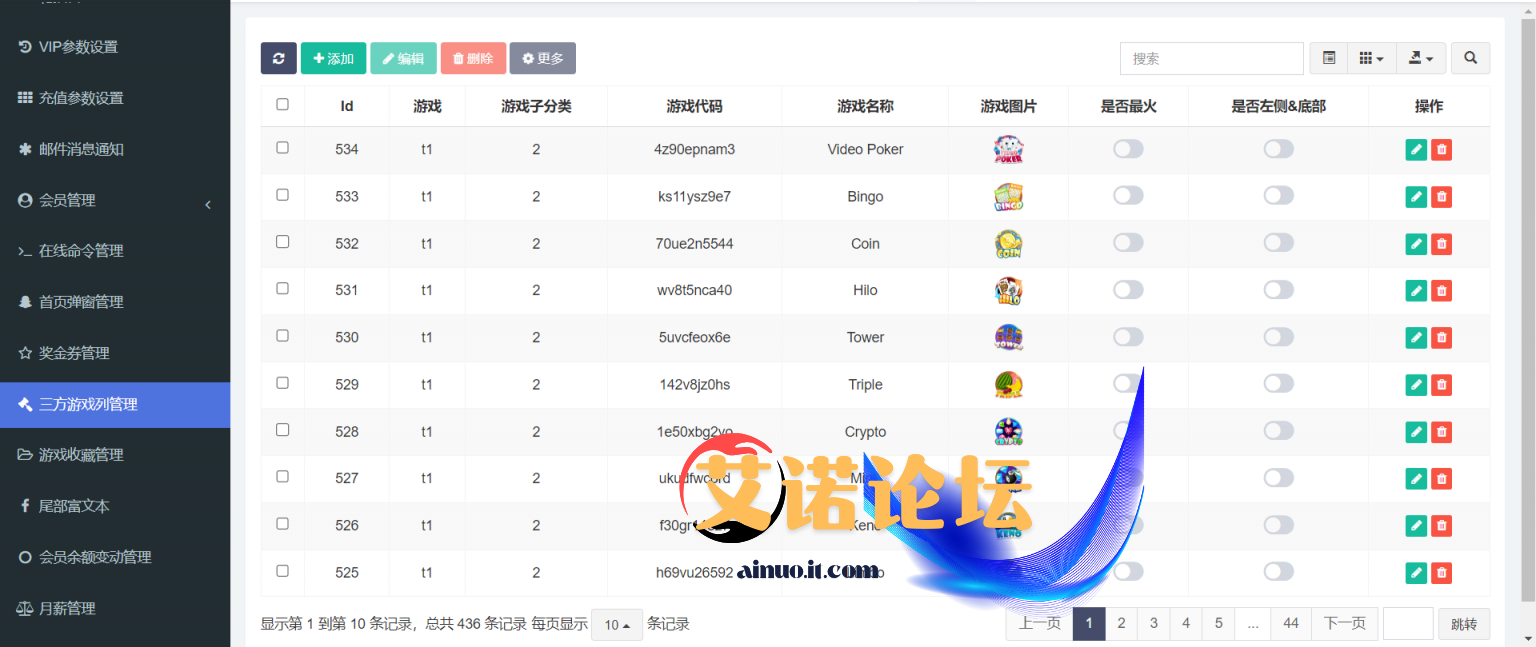Click the search magnifier icon button
1536x647 pixels.
(1470, 58)
